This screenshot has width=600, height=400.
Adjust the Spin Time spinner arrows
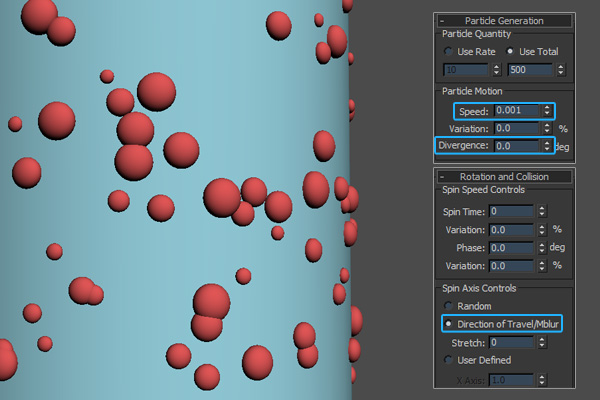point(542,211)
